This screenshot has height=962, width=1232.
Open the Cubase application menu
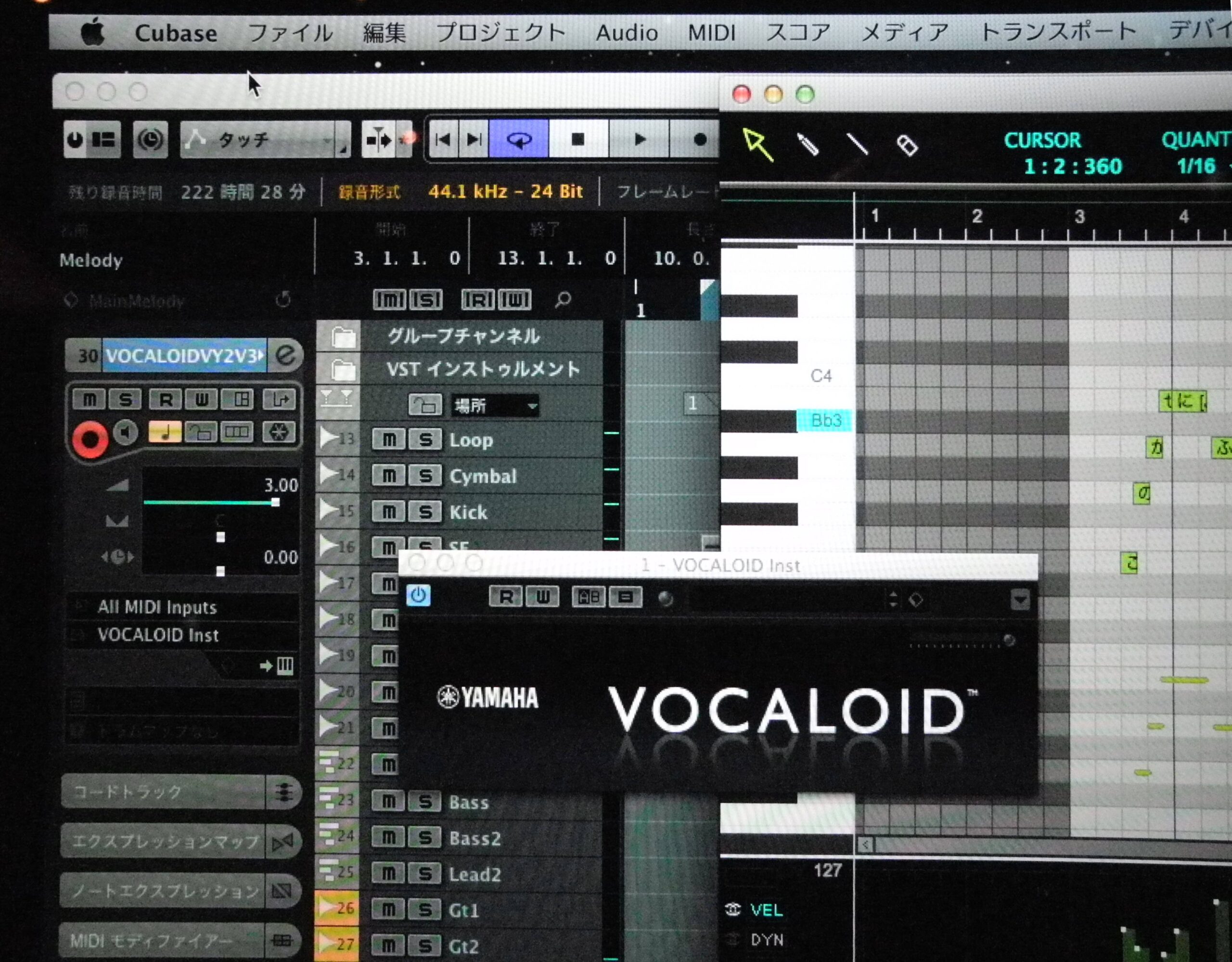pyautogui.click(x=176, y=33)
